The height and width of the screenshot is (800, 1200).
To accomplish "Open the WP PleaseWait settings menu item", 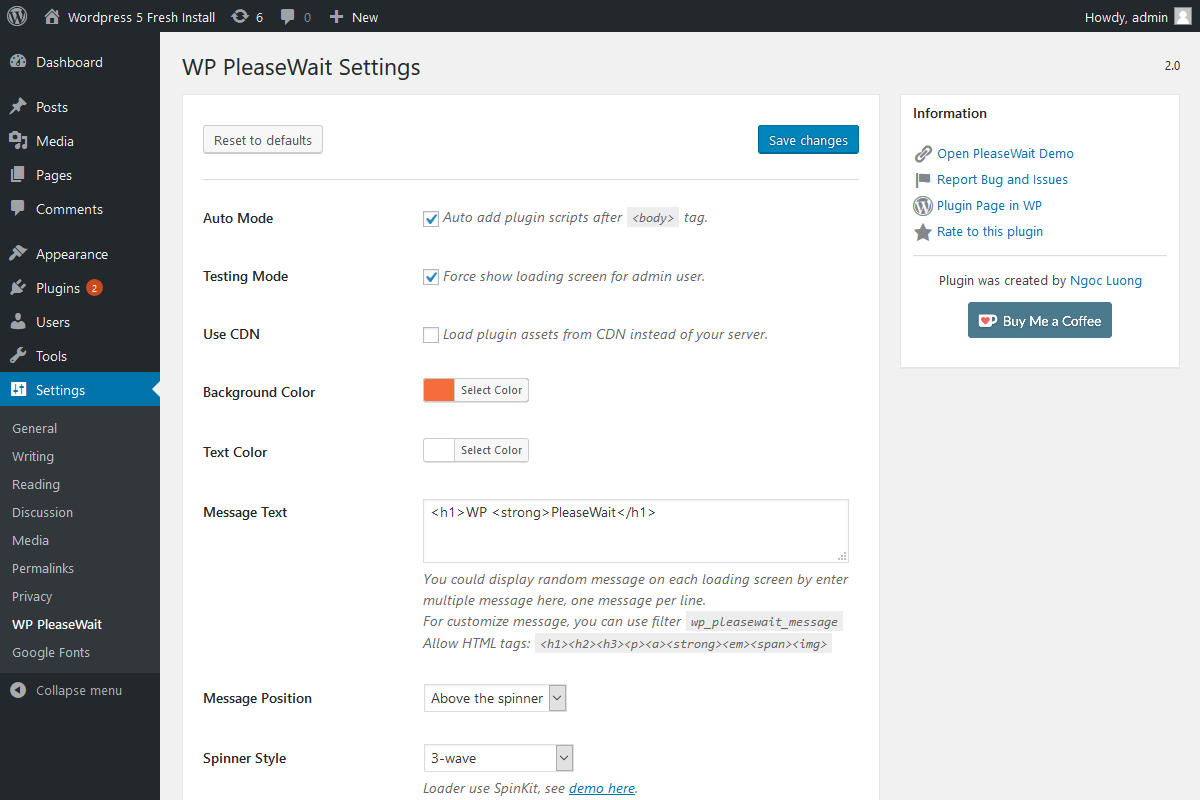I will click(54, 623).
